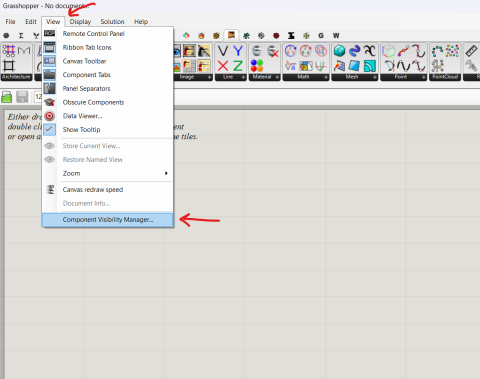Viewport: 480px width, 379px height.
Task: Expand the Point panel plus button
Action: pos(424,77)
